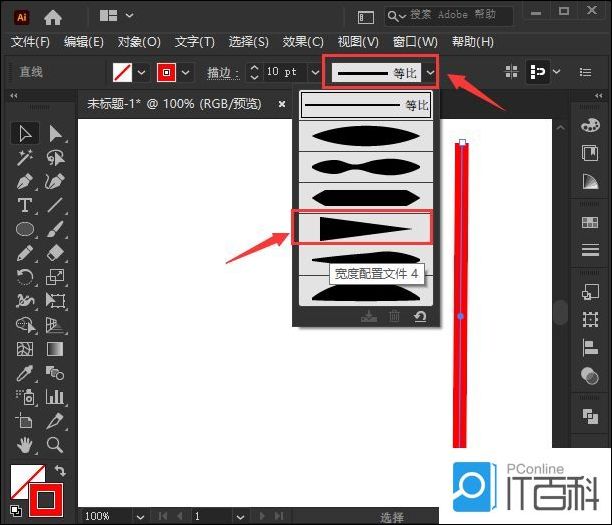Open the Pathfinder panel icon

pyautogui.click(x=590, y=416)
